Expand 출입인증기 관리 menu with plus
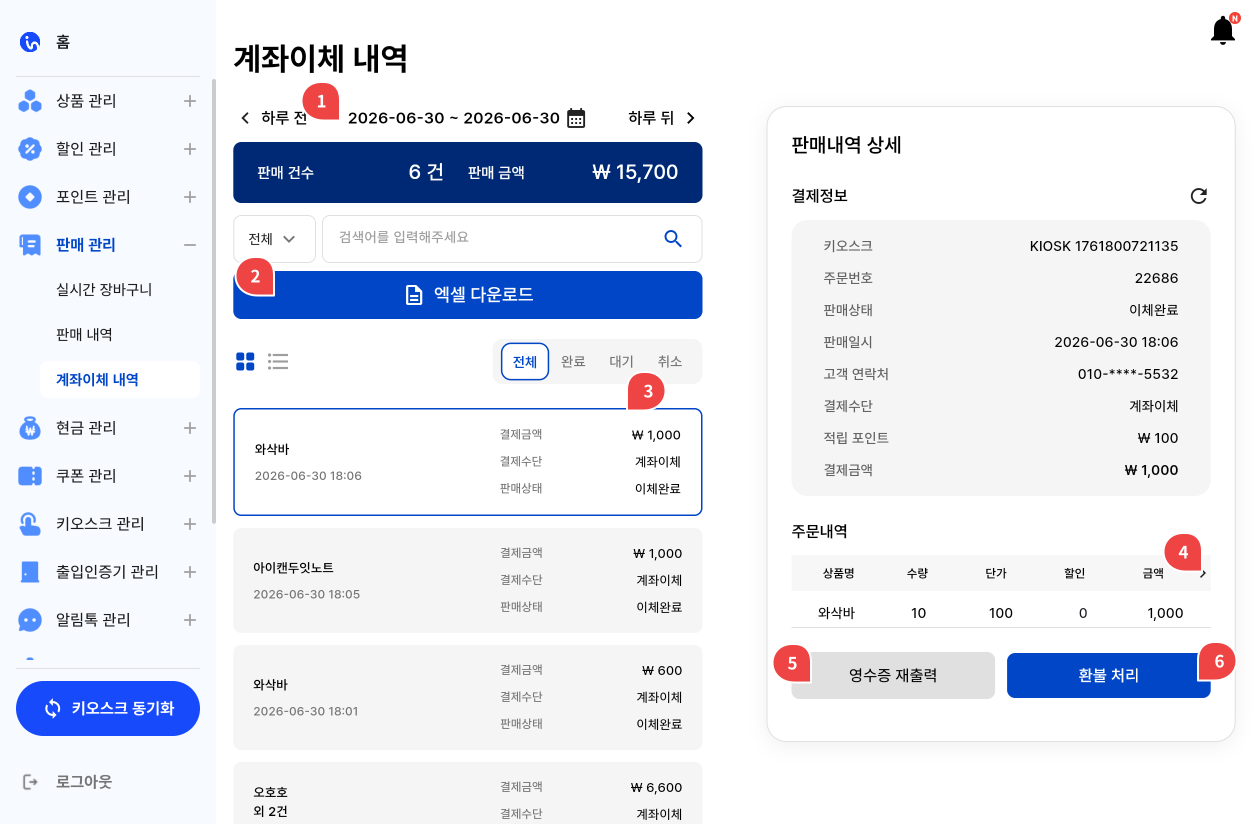 (x=189, y=572)
